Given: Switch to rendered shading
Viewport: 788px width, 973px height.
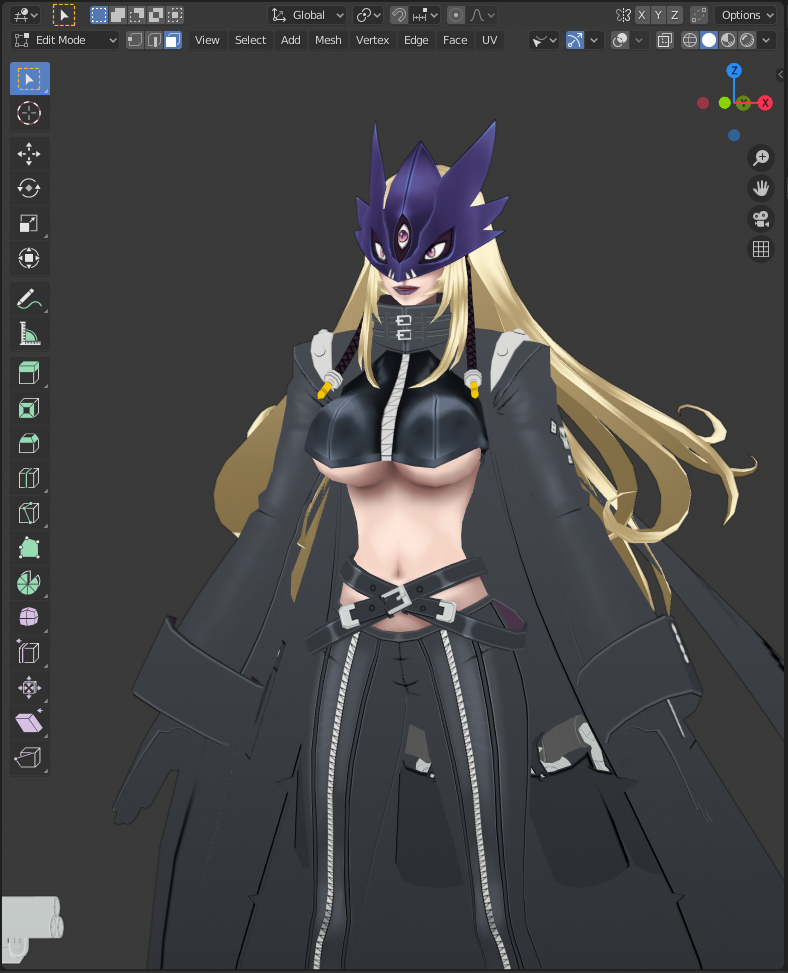Looking at the screenshot, I should (x=747, y=40).
